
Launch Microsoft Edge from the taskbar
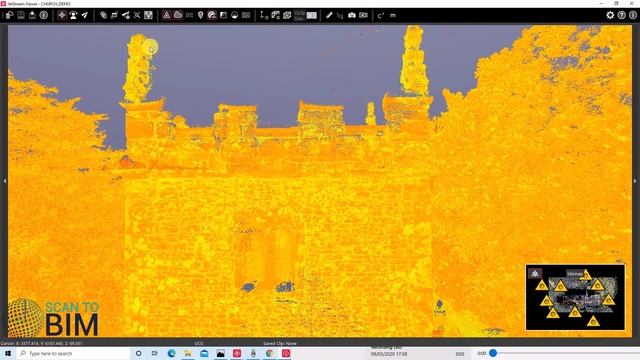171,353
